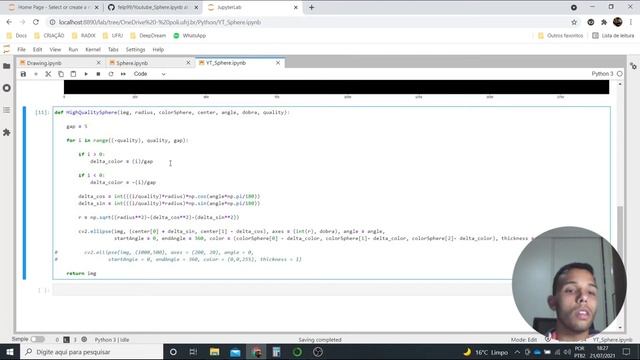Close the Sphere.ipynb tab
Screen dimensions: 640x360
(x=188, y=63)
